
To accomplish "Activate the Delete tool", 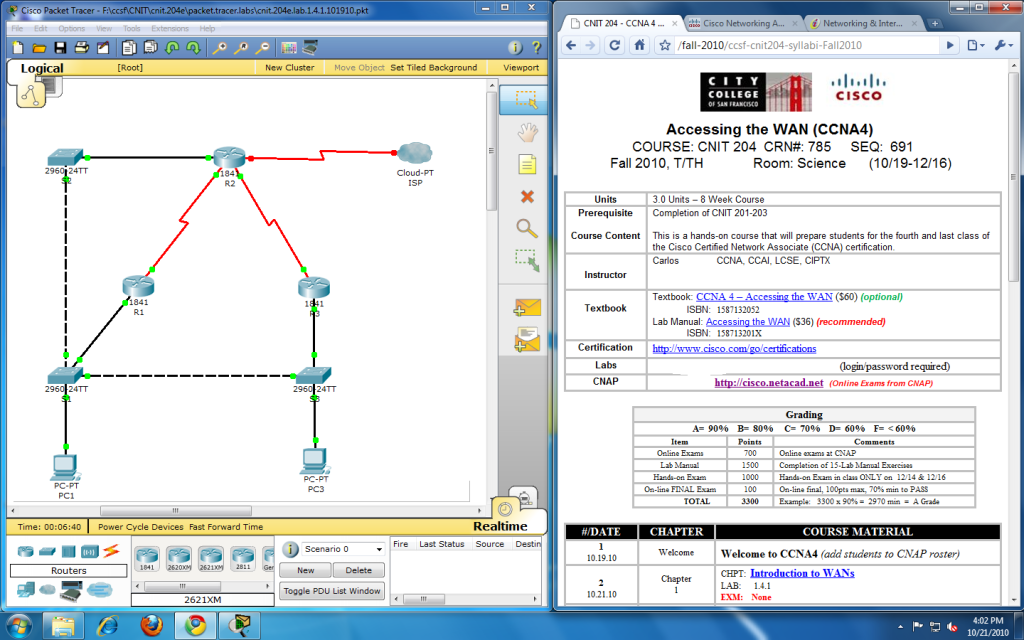I will tap(527, 196).
